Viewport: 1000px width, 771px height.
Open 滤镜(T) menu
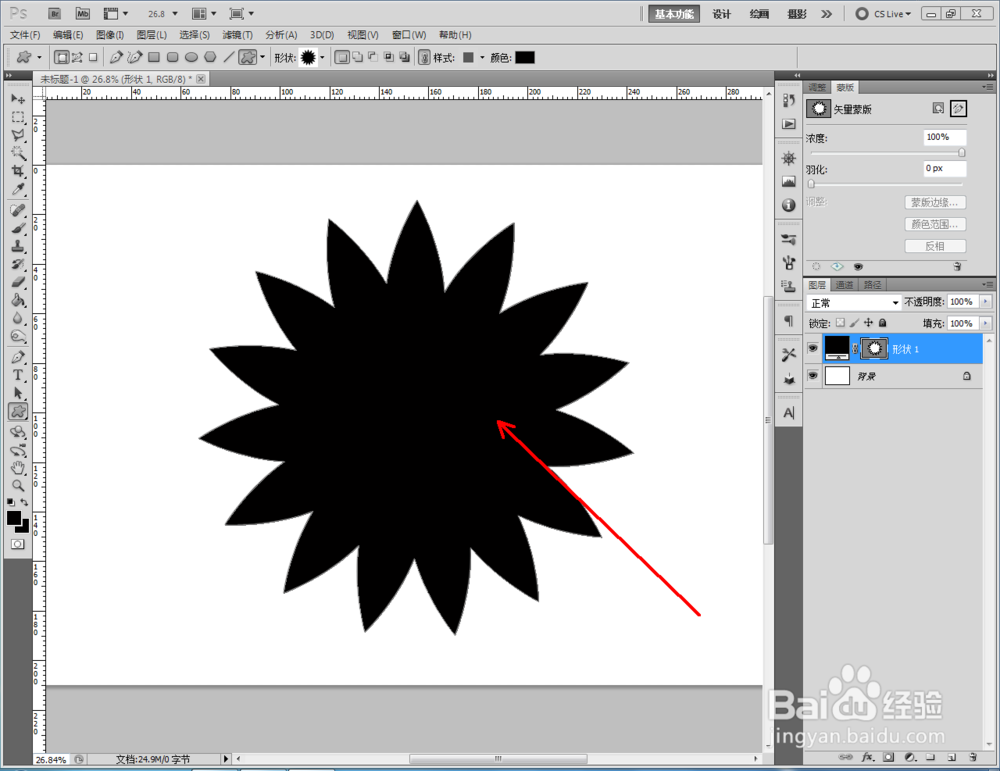[x=237, y=35]
